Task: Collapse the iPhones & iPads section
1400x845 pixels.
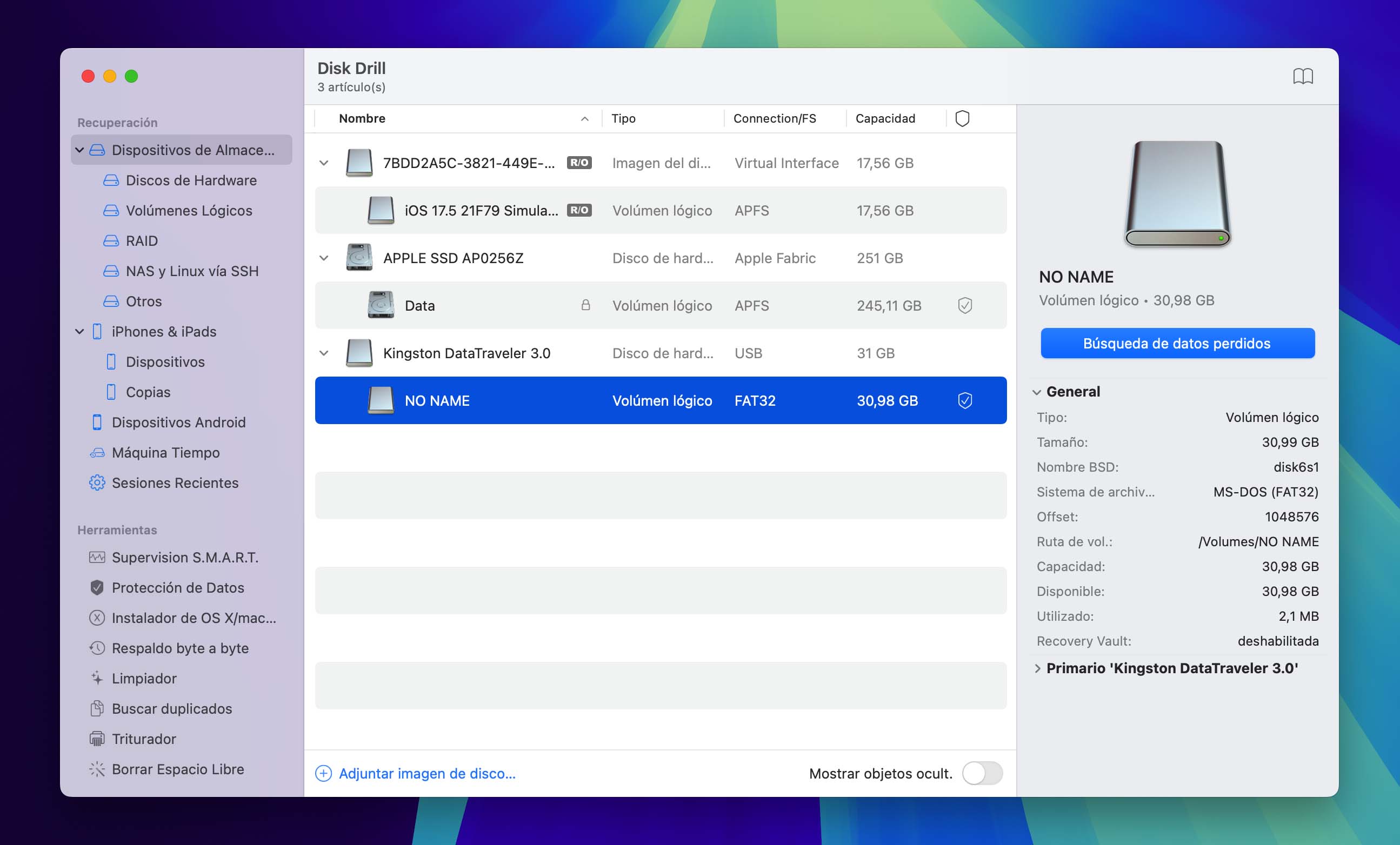Action: coord(81,331)
